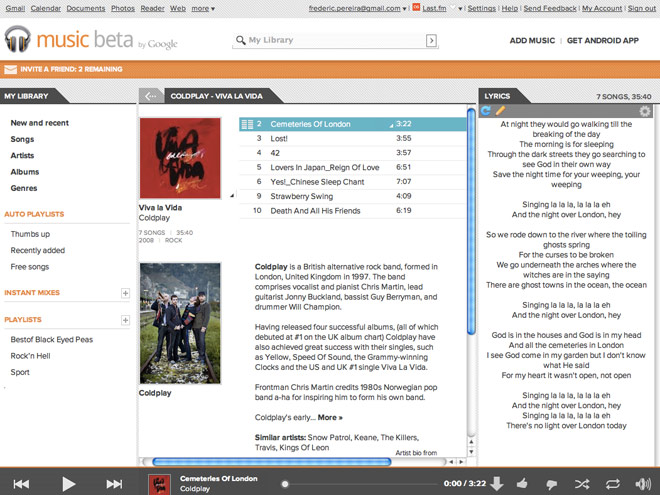The height and width of the screenshot is (495, 660).
Task: Open the Albums library view
Action: tap(25, 172)
